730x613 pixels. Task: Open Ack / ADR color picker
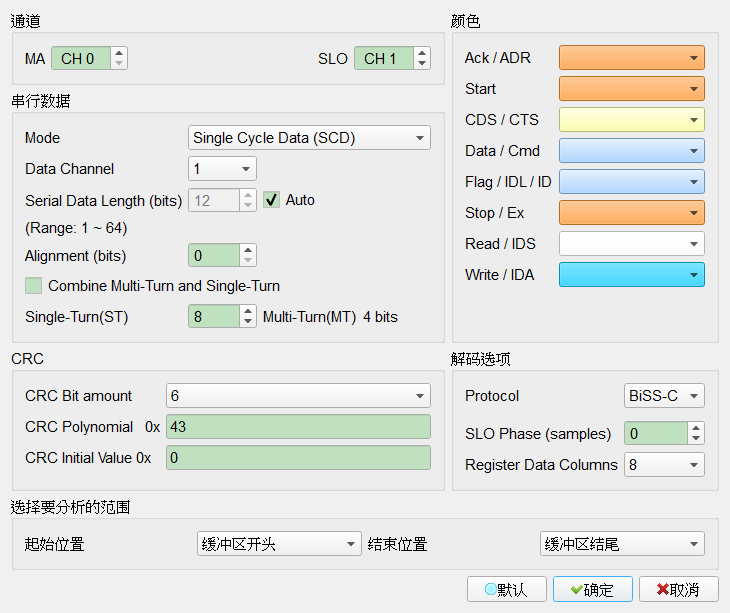pyautogui.click(x=631, y=58)
